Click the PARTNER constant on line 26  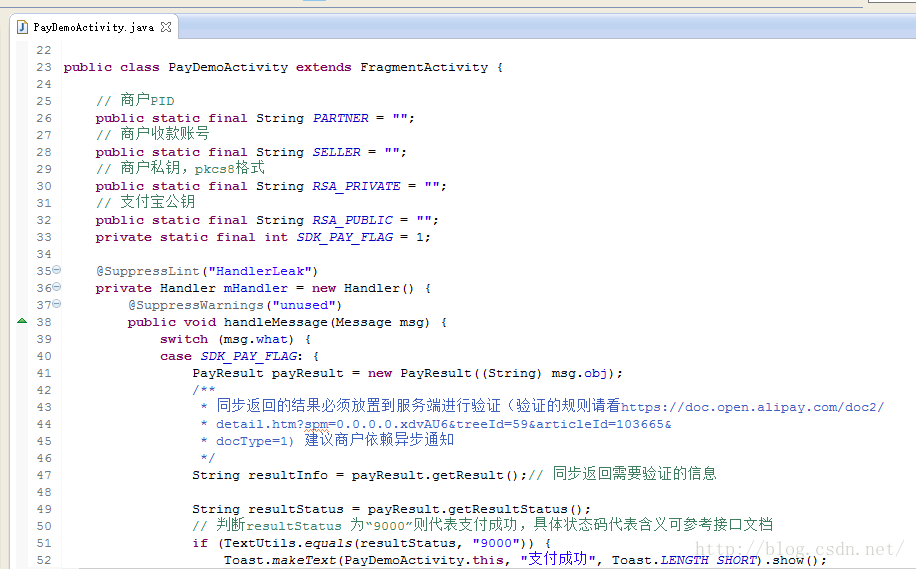pos(341,118)
